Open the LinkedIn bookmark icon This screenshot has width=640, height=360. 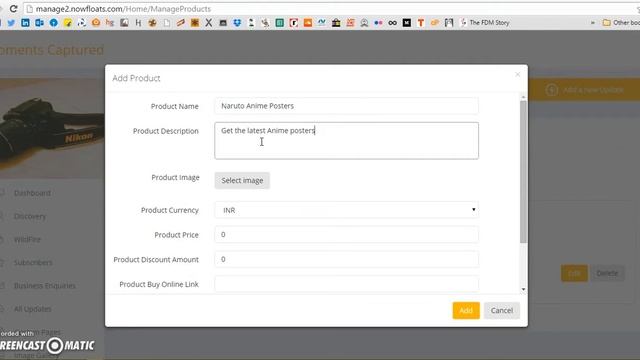[x=25, y=23]
